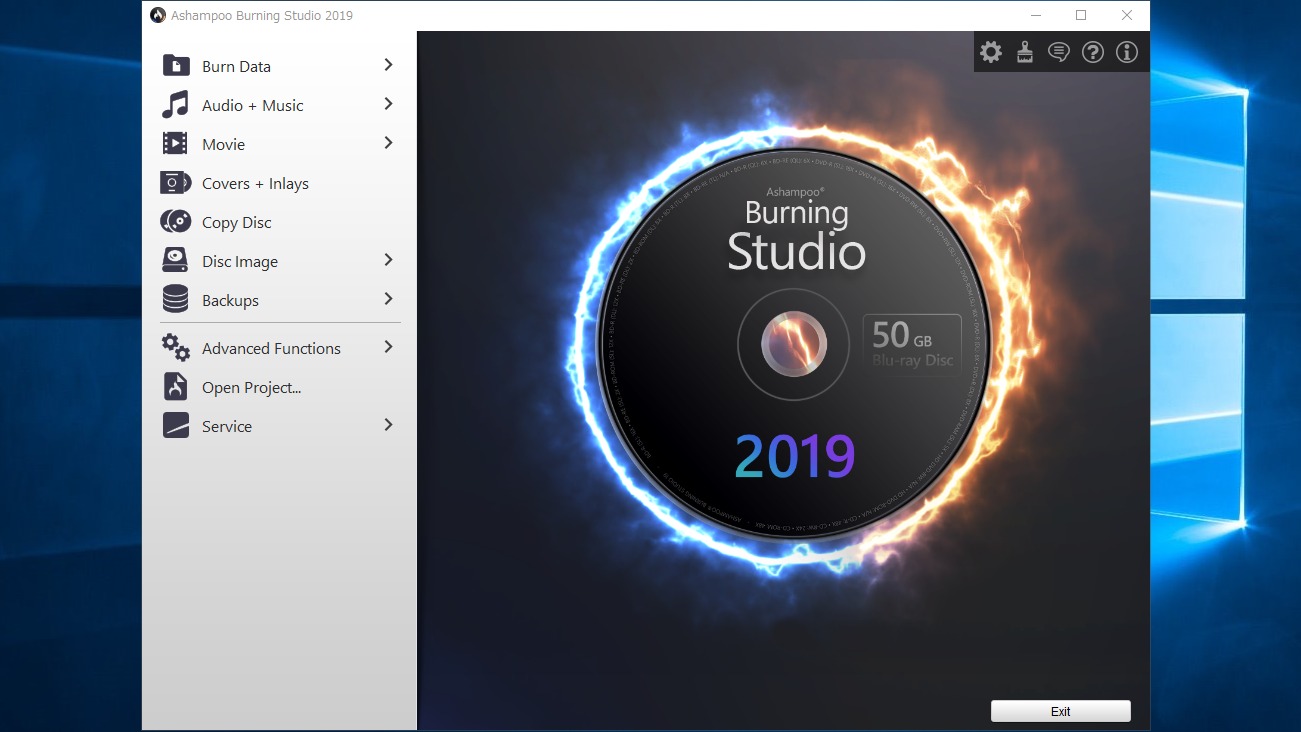1301x732 pixels.
Task: Click the Backups database icon
Action: click(175, 300)
